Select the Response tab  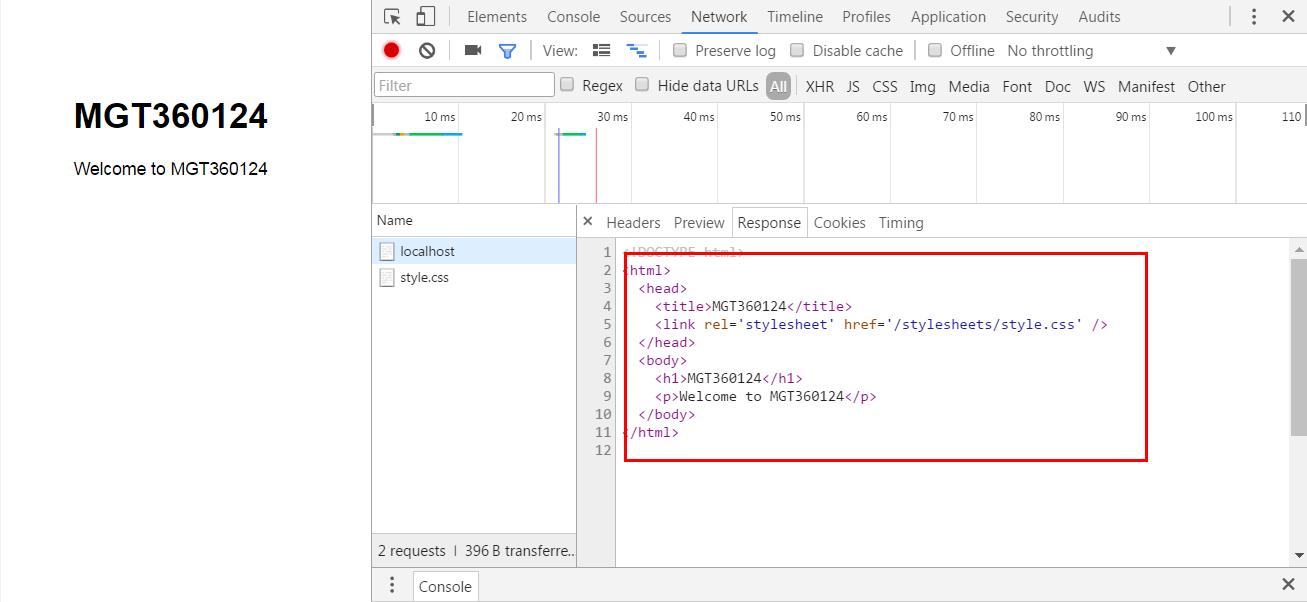(769, 223)
